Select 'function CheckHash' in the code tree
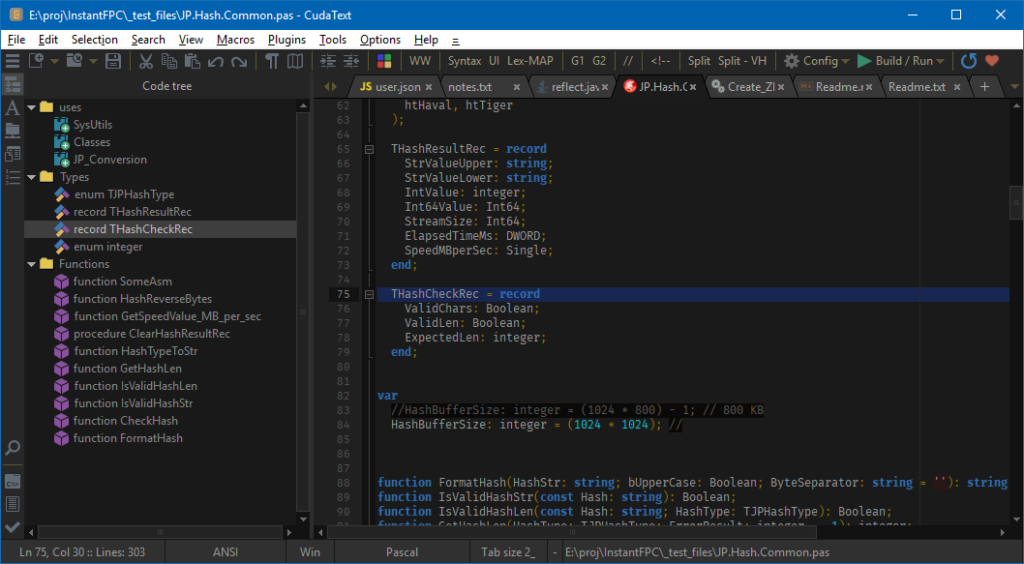This screenshot has width=1024, height=564. point(127,421)
